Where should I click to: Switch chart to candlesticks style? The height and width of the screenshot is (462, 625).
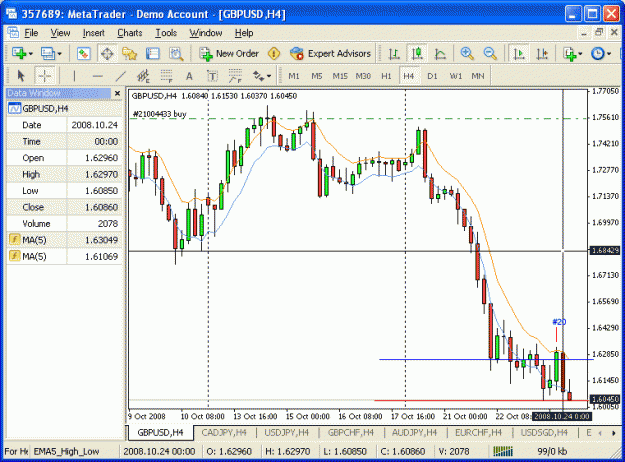(x=417, y=53)
